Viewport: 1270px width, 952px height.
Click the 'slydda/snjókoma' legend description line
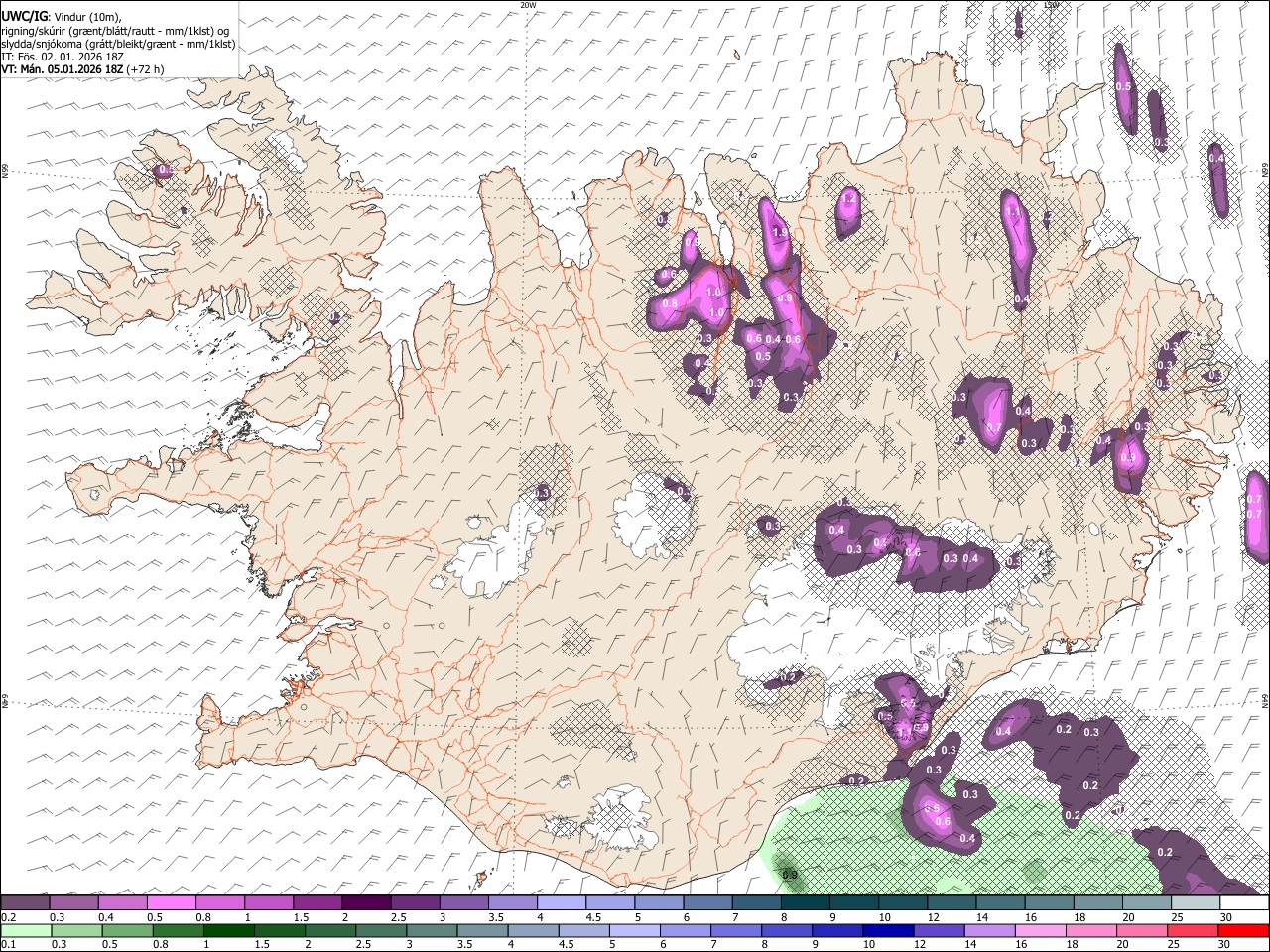click(x=118, y=44)
